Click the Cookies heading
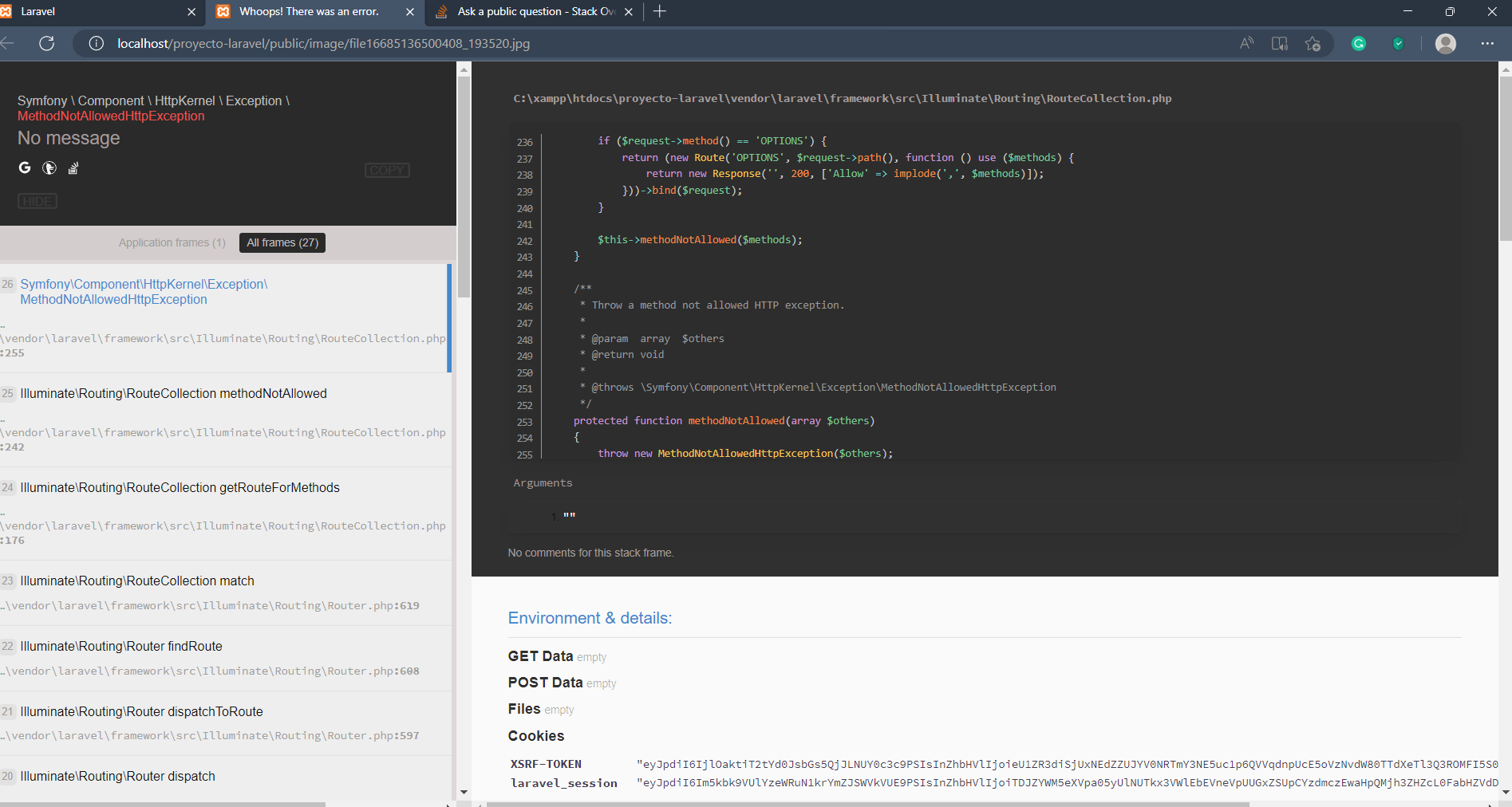Image resolution: width=1512 pixels, height=807 pixels. click(x=536, y=736)
